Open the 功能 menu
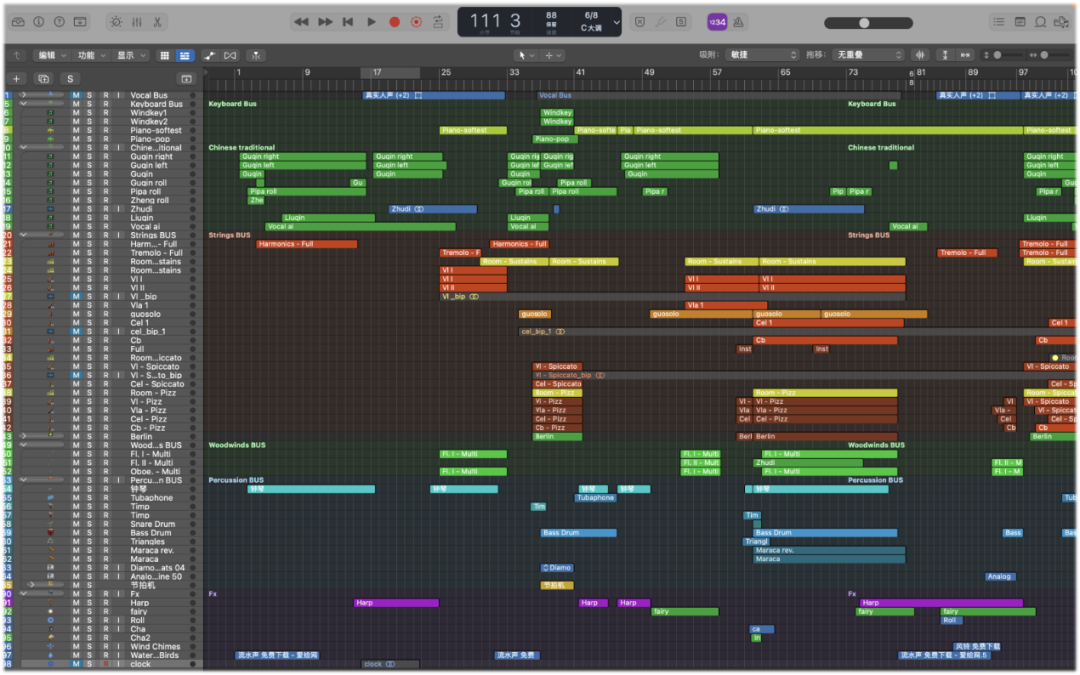1080x675 pixels. [92, 55]
